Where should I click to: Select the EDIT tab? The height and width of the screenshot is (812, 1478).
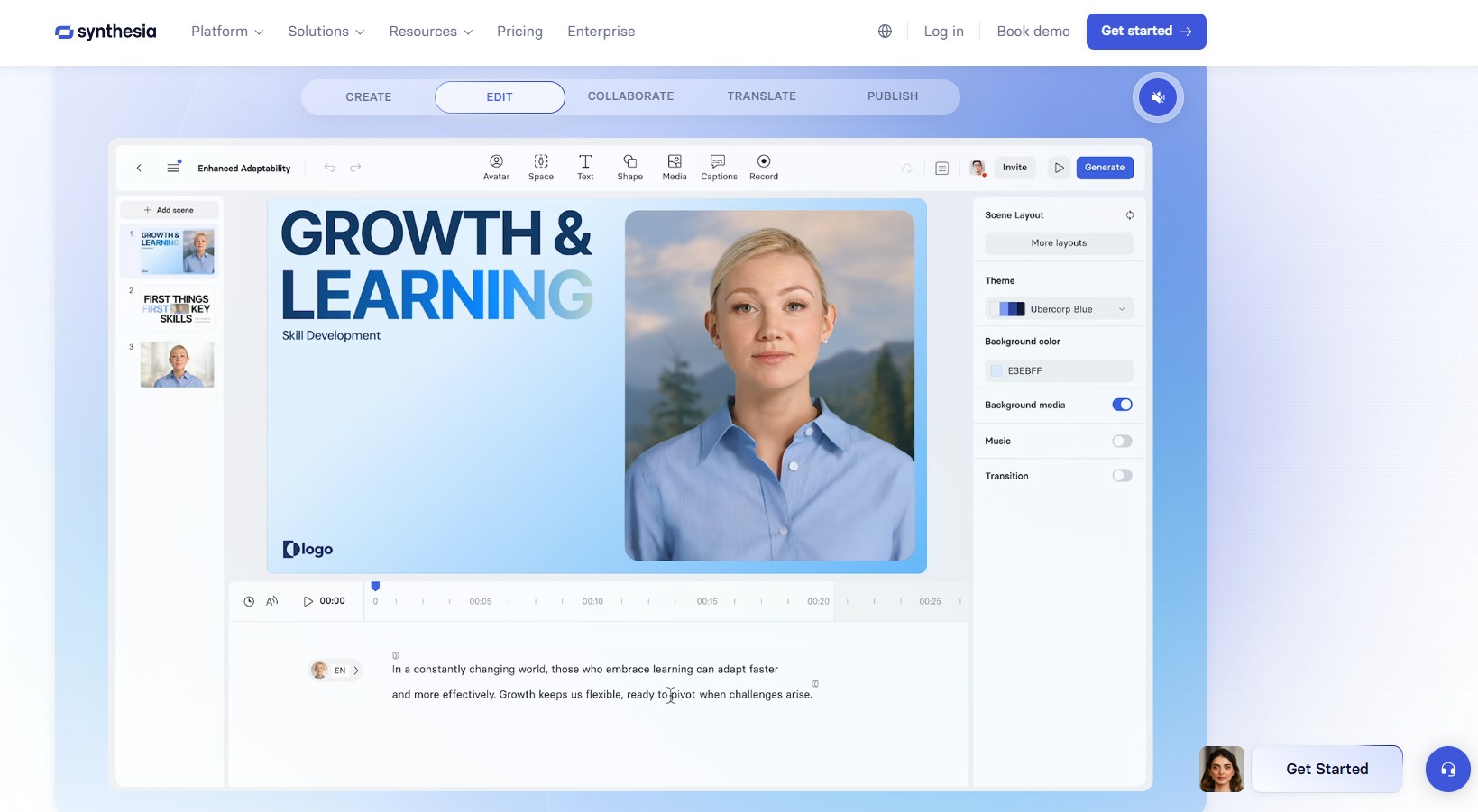tap(500, 97)
